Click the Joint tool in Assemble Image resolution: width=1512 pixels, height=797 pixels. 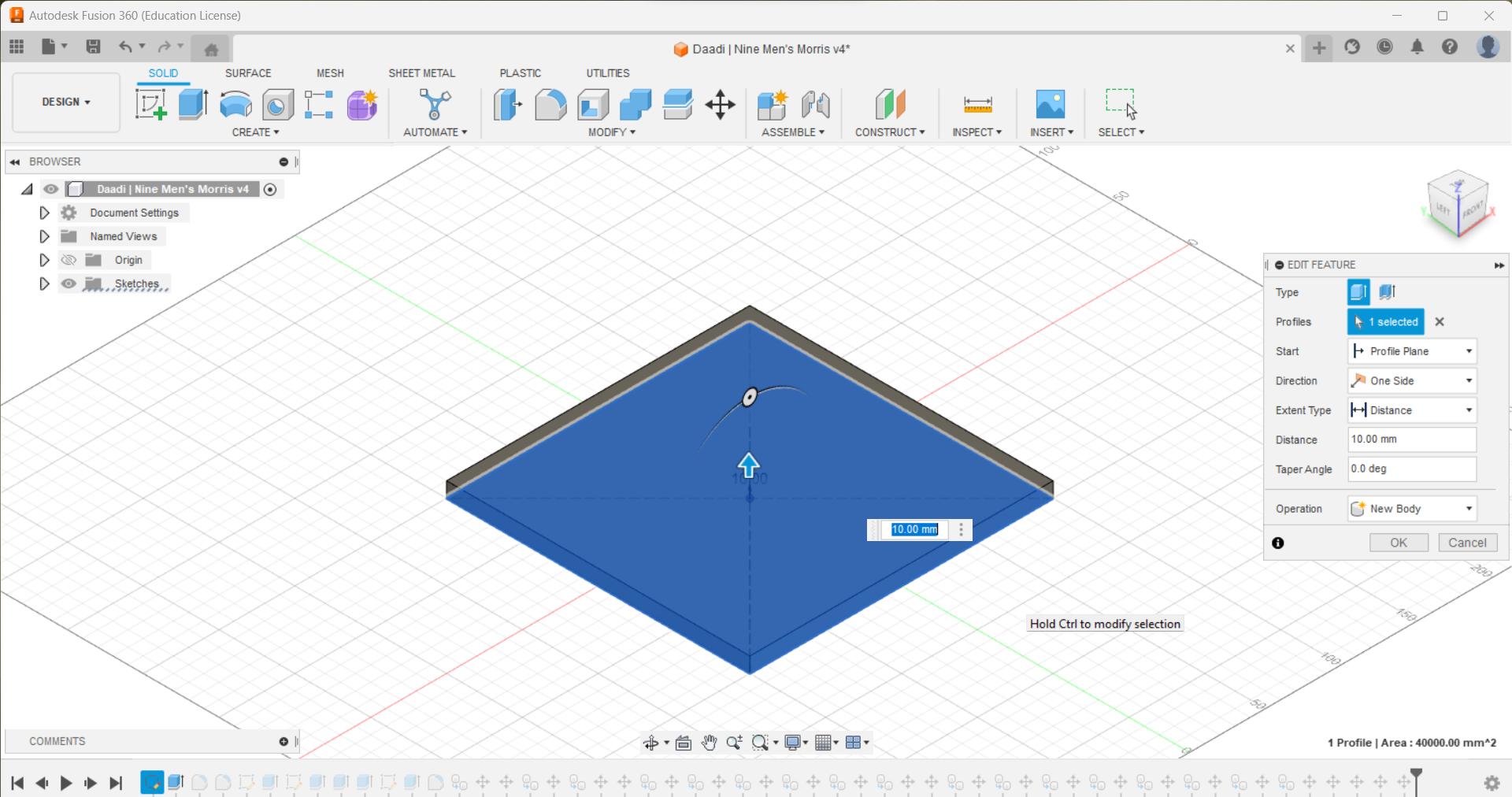[x=816, y=105]
